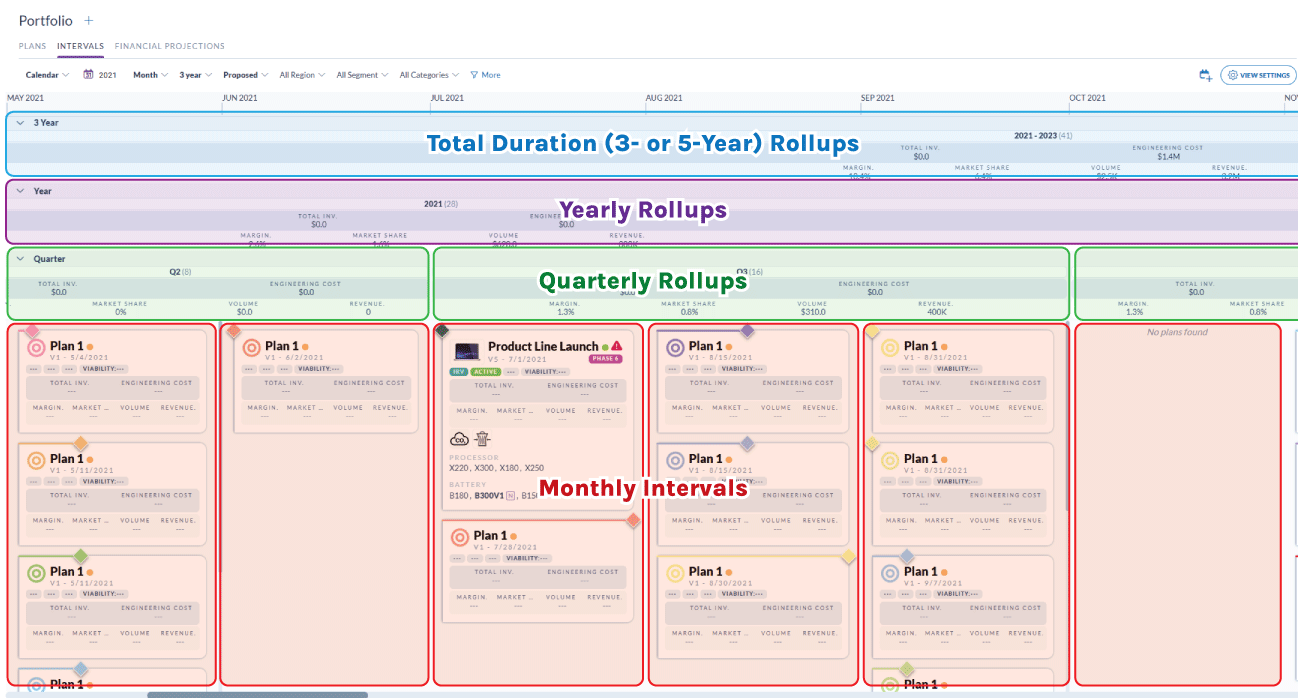1298x698 pixels.
Task: Click the red warning icon on Product Line Launch
Action: [617, 346]
